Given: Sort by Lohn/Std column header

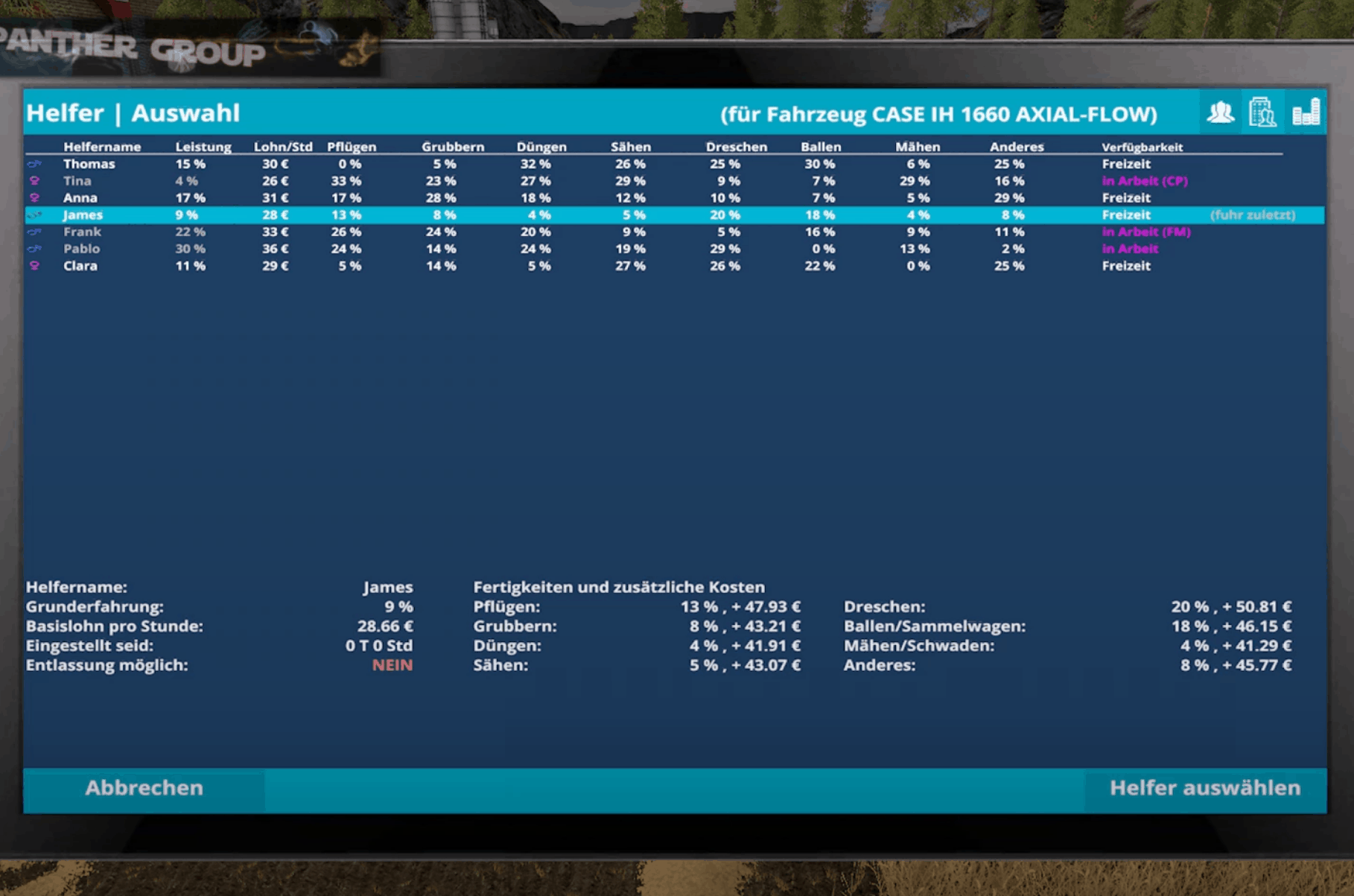Looking at the screenshot, I should pyautogui.click(x=282, y=147).
